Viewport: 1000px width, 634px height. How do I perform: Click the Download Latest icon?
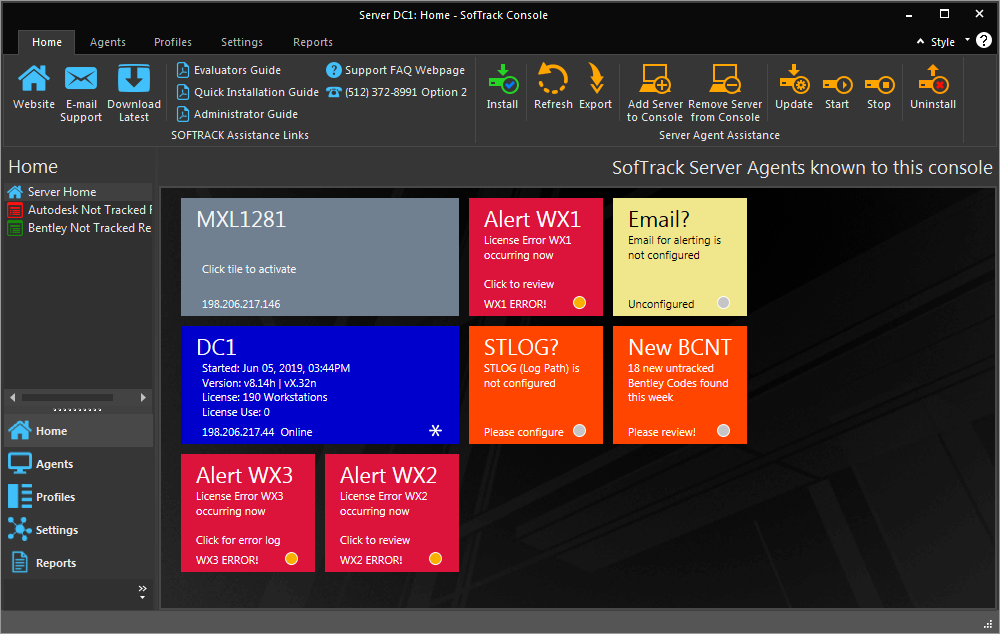(134, 79)
